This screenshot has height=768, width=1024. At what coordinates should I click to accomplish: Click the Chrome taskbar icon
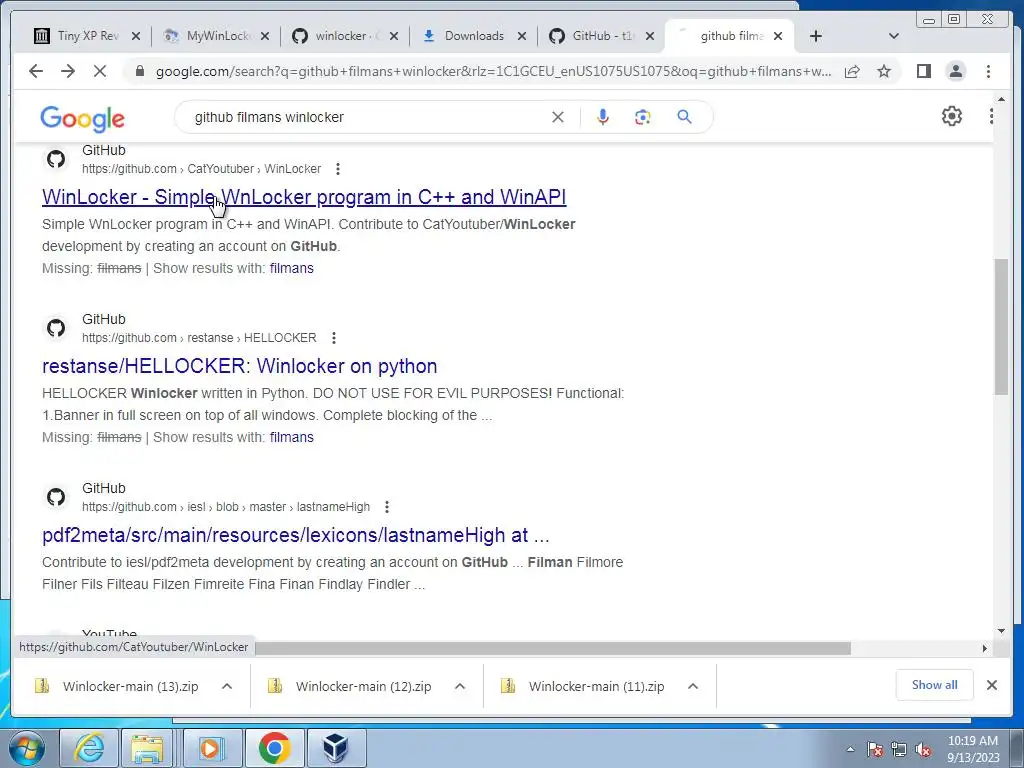[x=274, y=748]
